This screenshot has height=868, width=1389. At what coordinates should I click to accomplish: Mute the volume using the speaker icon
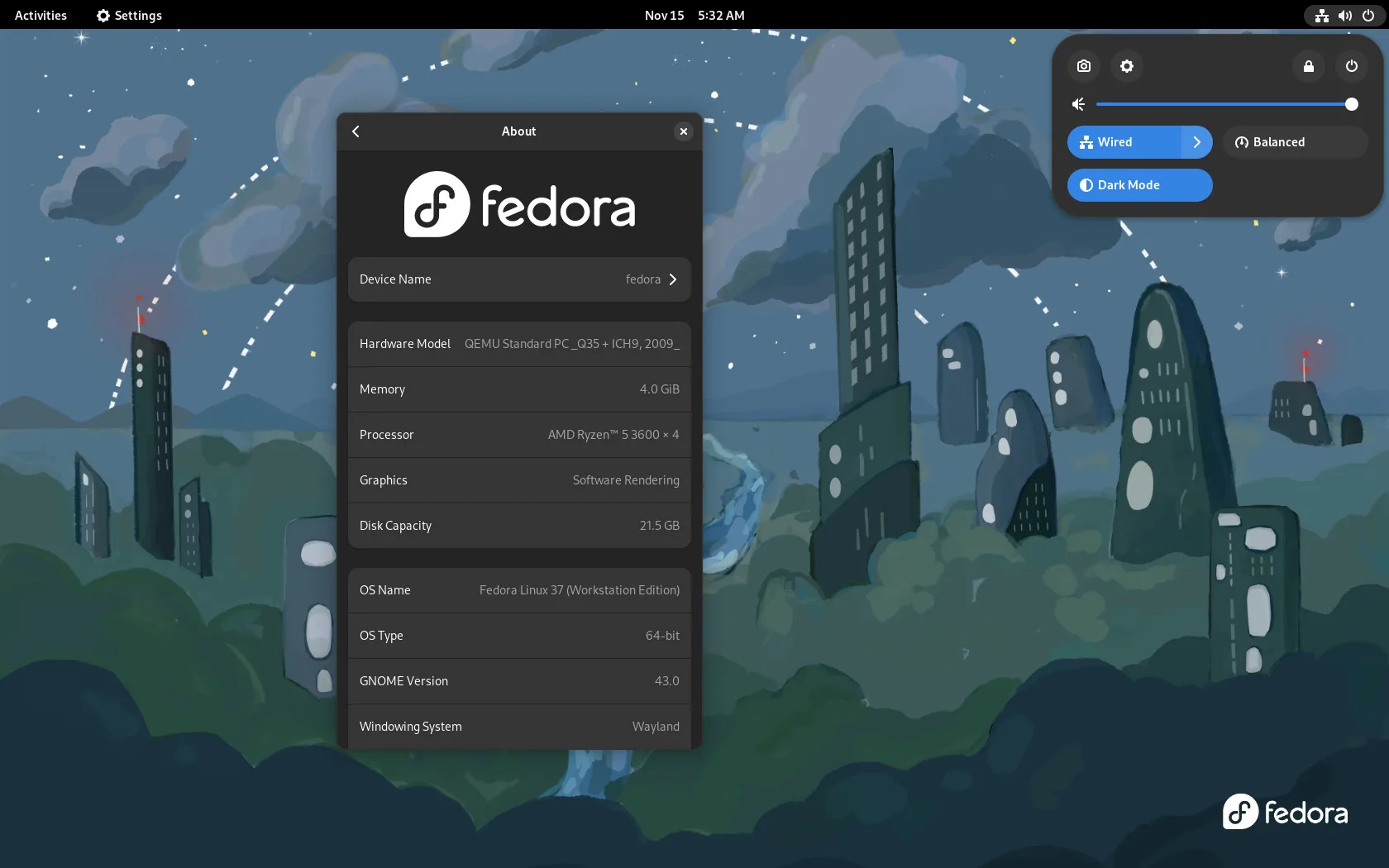(x=1078, y=104)
